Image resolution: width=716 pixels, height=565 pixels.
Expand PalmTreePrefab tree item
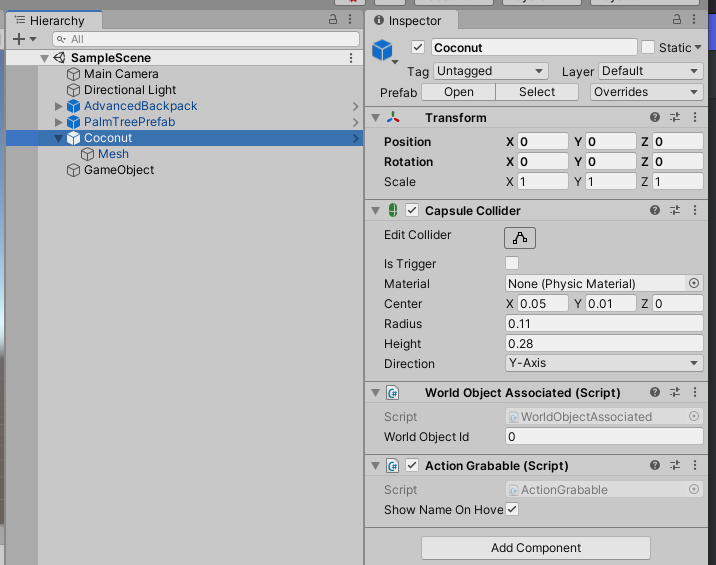(x=58, y=122)
